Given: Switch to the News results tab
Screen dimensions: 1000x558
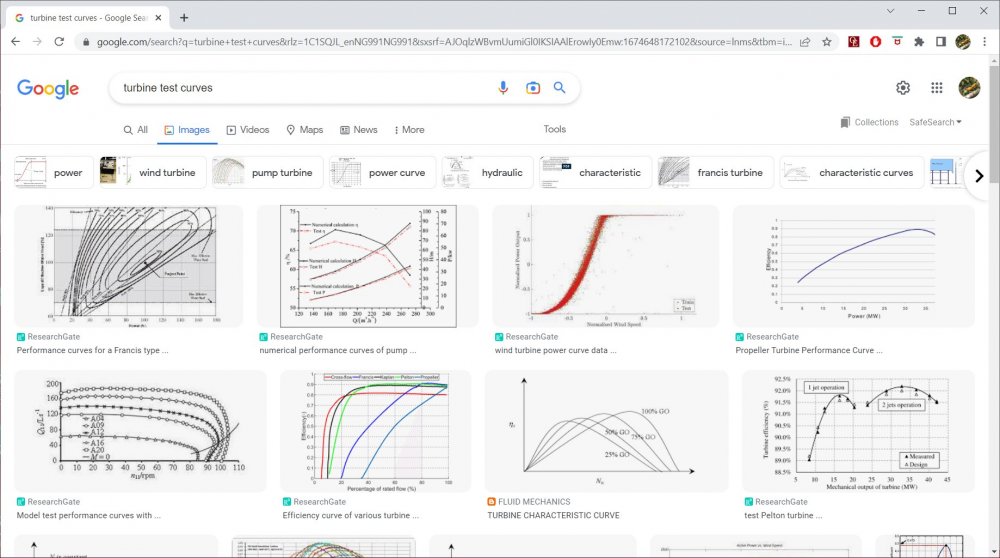Looking at the screenshot, I should click(359, 130).
